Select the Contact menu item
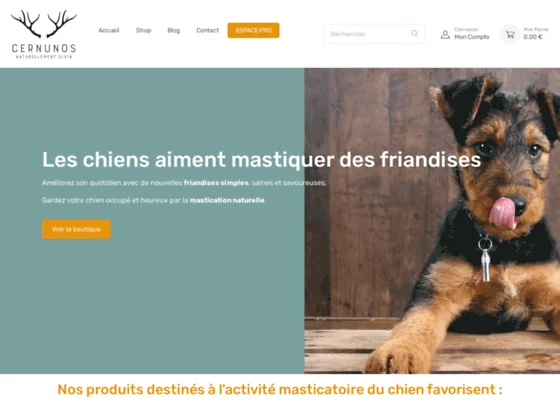The image size is (560, 420). (207, 30)
